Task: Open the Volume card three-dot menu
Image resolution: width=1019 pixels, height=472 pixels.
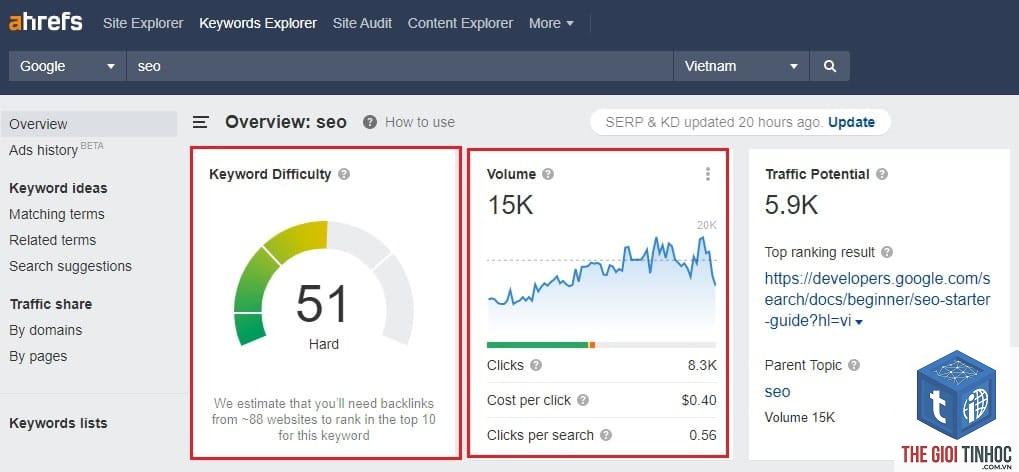Action: 708,174
